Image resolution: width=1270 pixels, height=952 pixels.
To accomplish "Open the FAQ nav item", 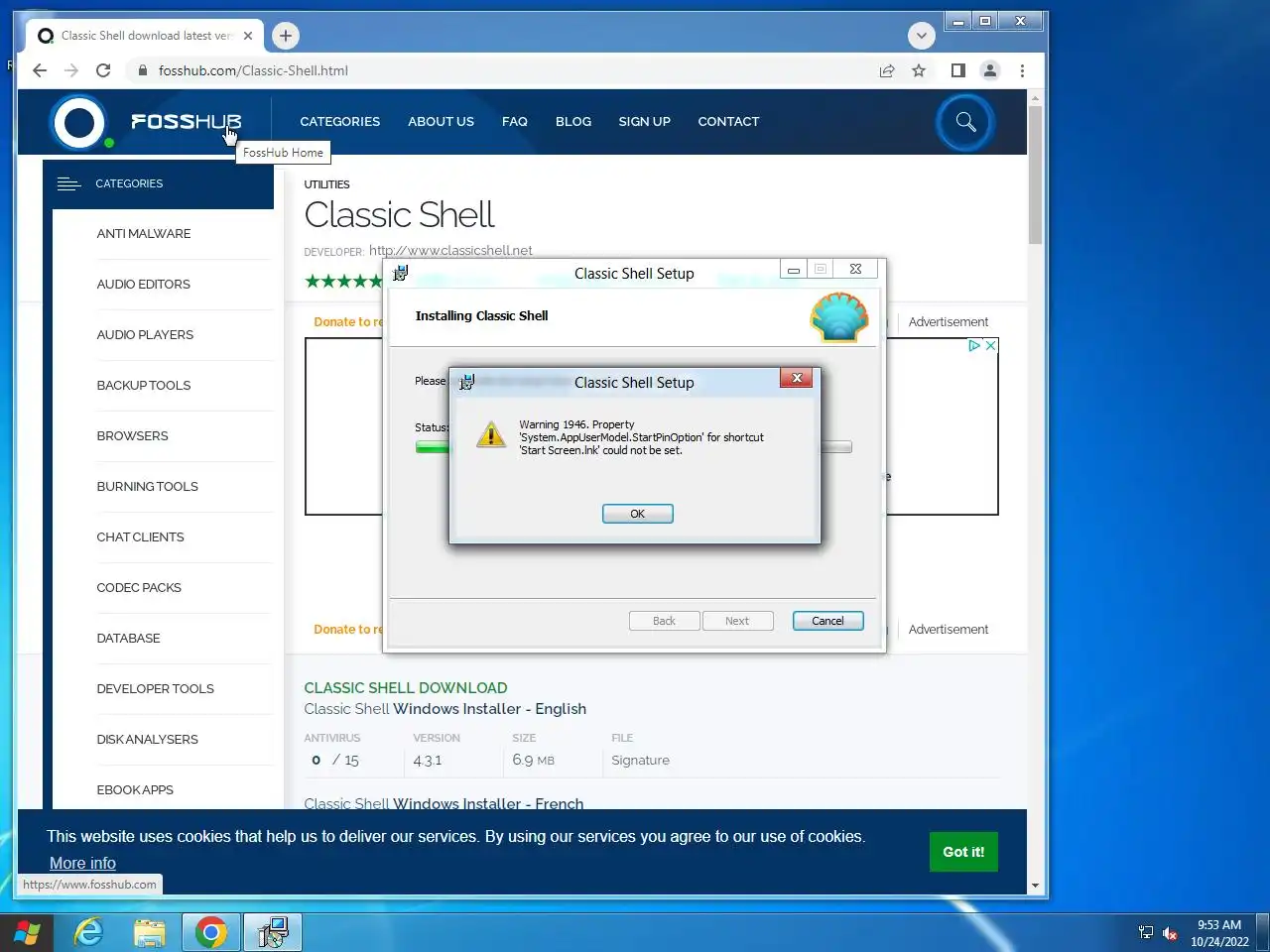I will (515, 121).
